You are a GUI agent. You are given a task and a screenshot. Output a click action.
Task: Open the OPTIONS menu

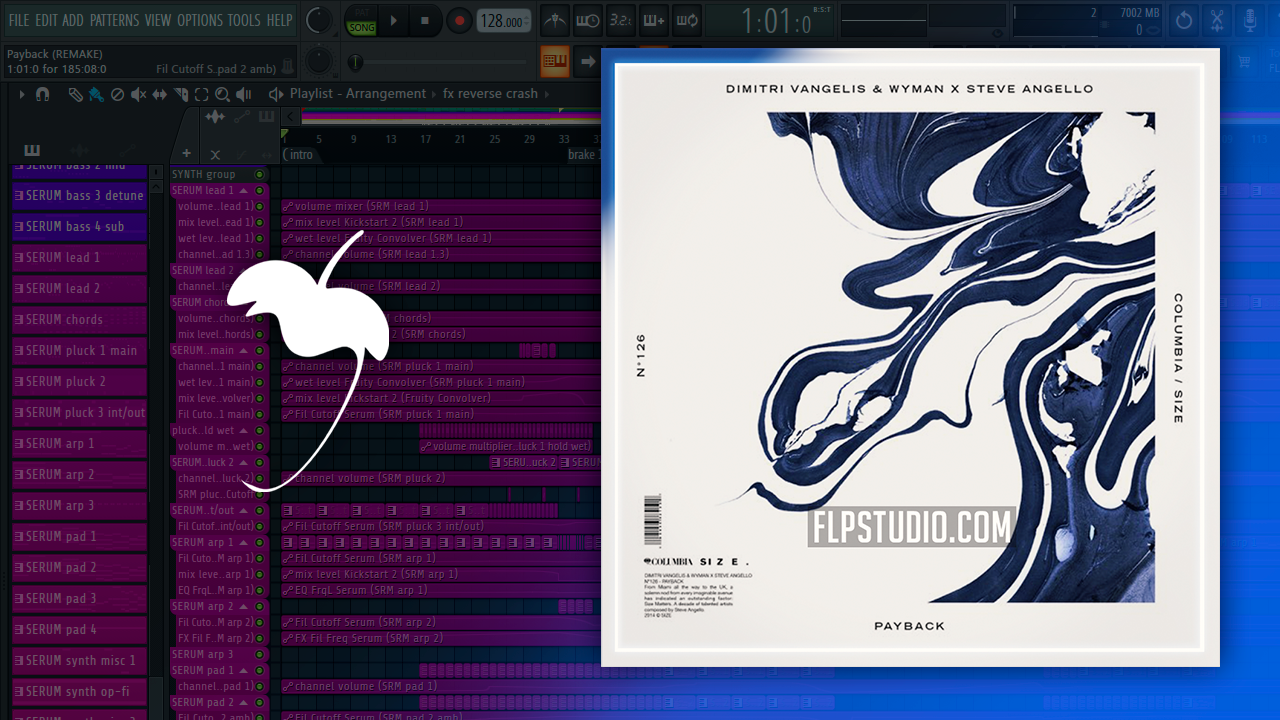(x=199, y=20)
